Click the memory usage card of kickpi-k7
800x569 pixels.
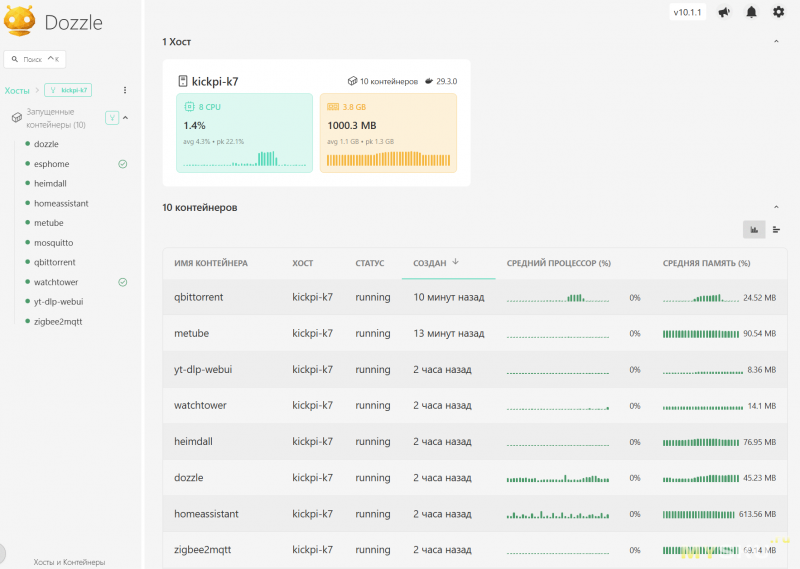388,133
